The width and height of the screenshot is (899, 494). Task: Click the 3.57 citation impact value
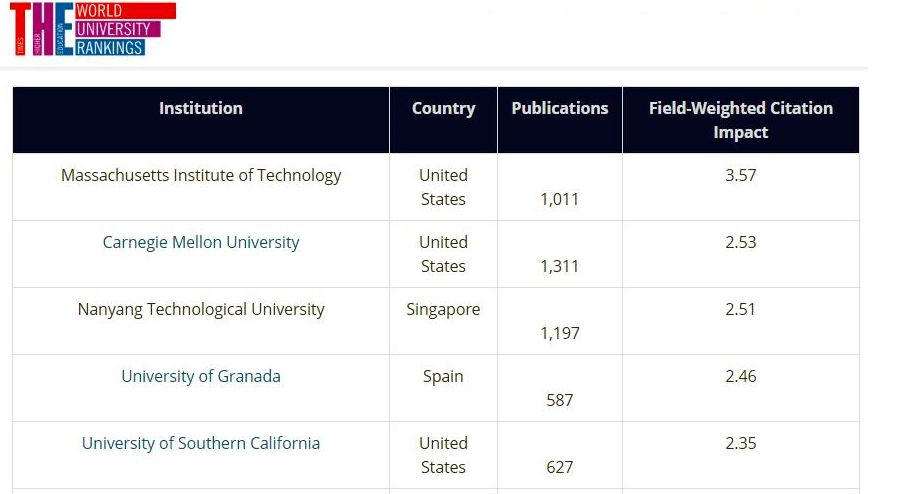pos(741,175)
